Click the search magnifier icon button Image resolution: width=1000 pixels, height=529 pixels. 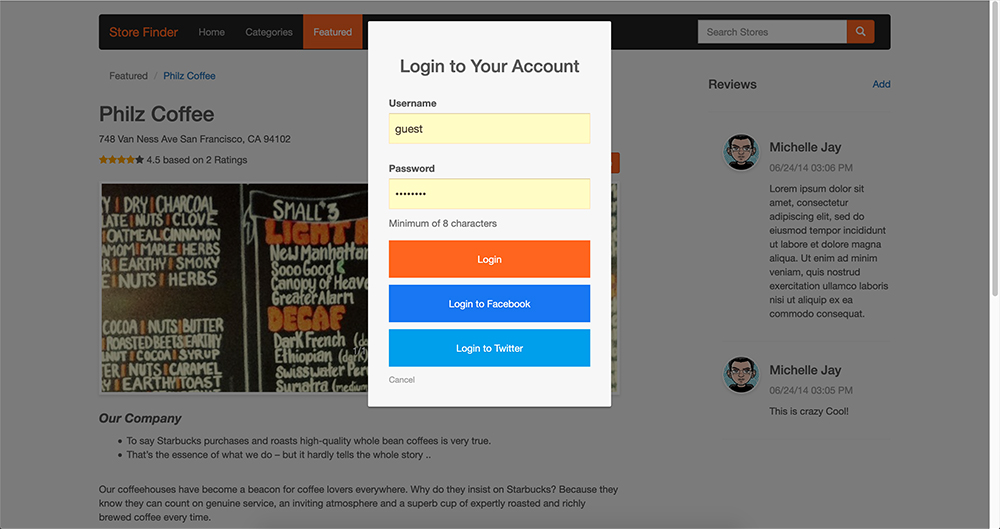860,32
